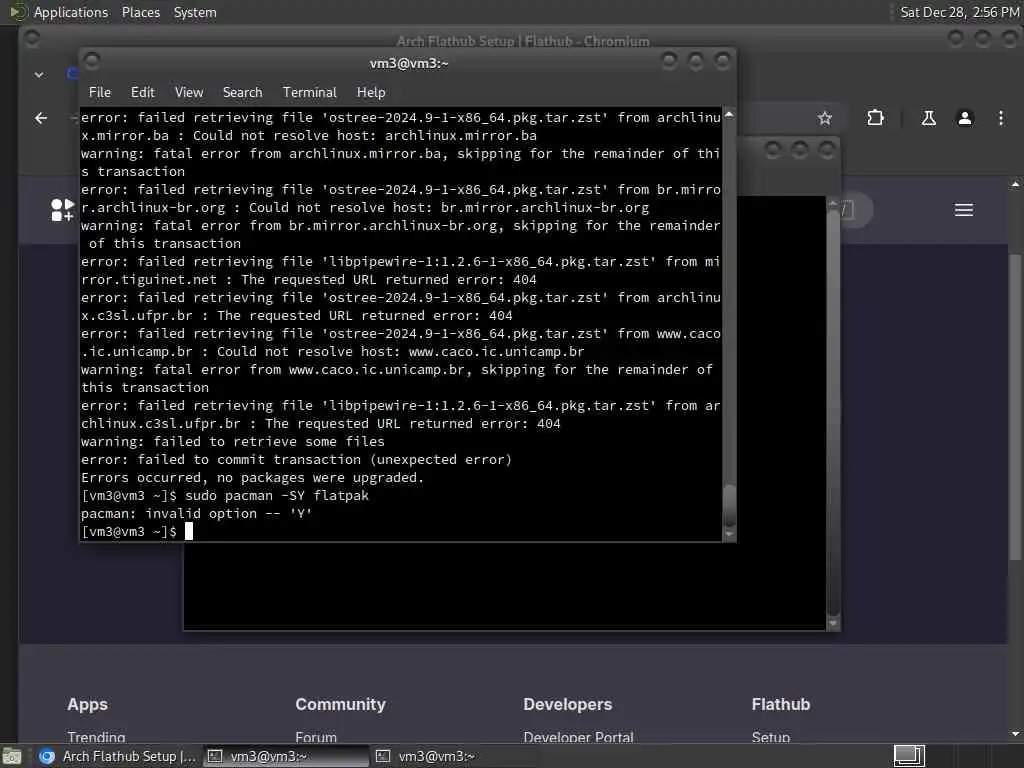Click the Chromium icon in the taskbar
This screenshot has width=1024, height=768.
47,756
